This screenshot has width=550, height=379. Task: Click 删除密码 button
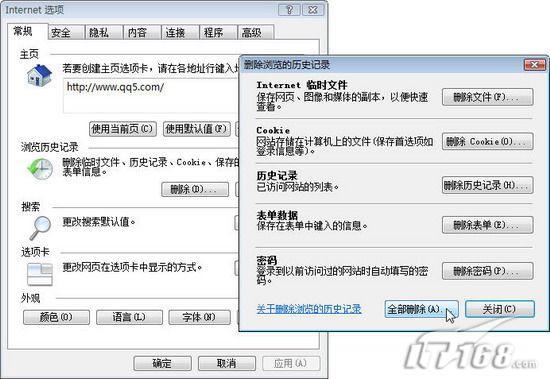(x=488, y=271)
